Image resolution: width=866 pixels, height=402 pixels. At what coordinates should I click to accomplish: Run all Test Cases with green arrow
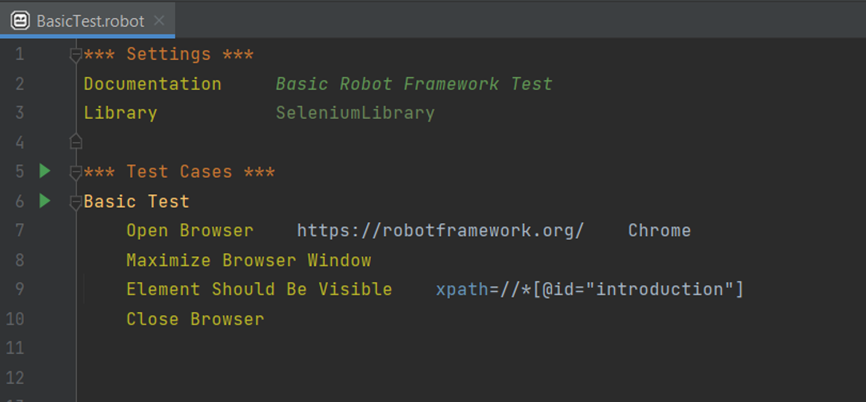point(45,172)
